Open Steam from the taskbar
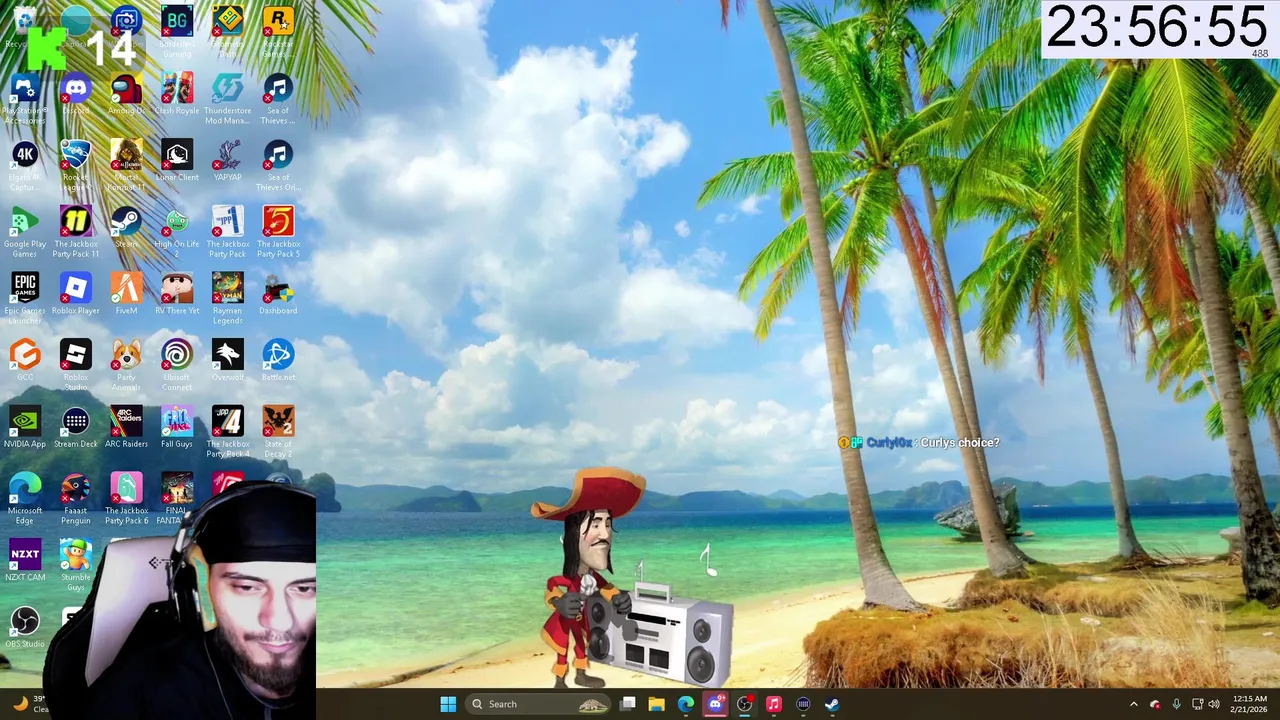This screenshot has height=720, width=1280. 832,704
